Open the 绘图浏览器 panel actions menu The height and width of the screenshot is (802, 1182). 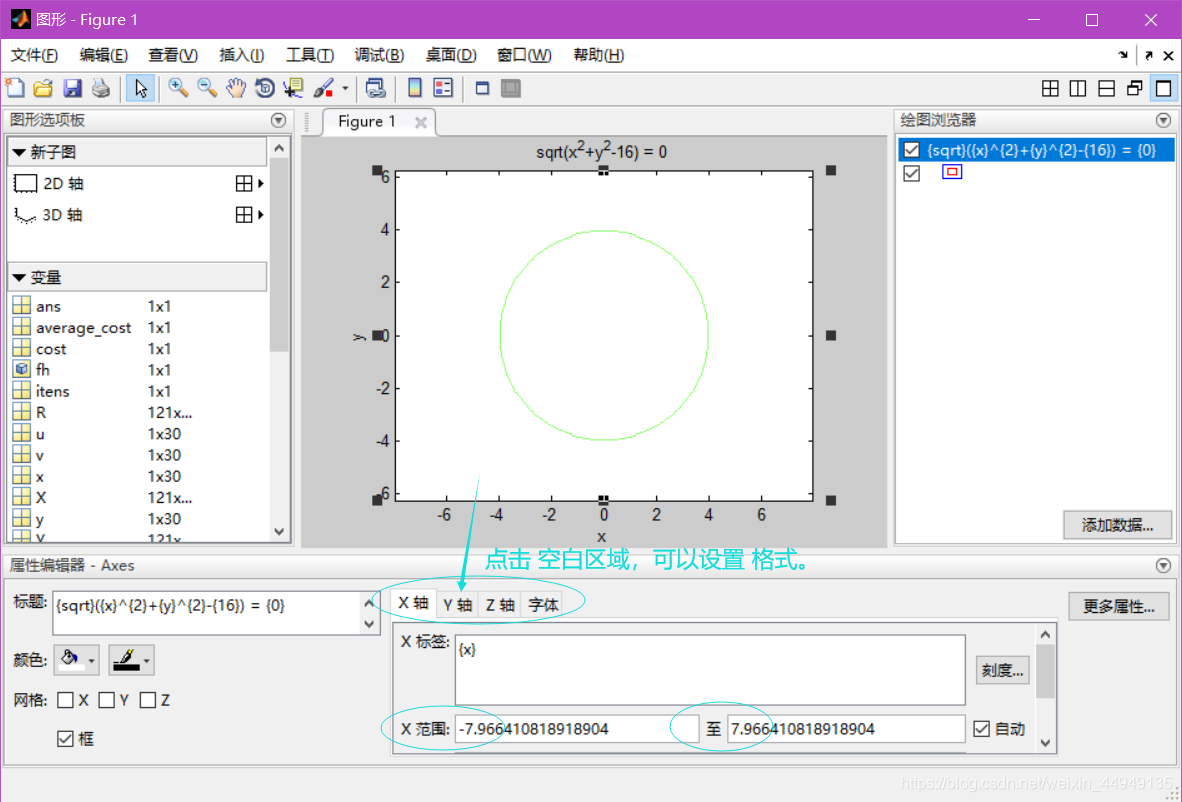[1163, 120]
